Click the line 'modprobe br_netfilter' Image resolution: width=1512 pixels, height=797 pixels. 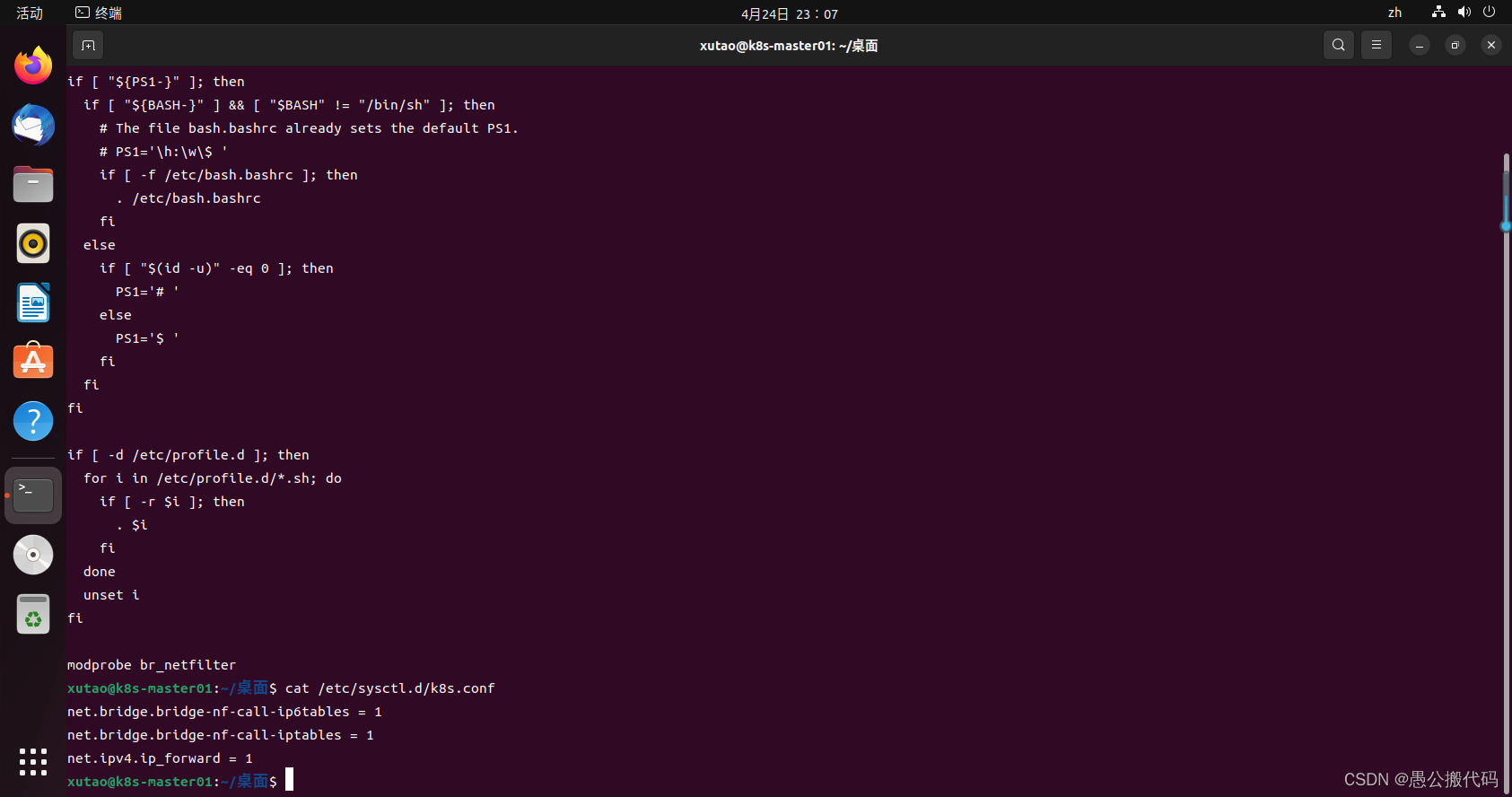[x=152, y=665]
